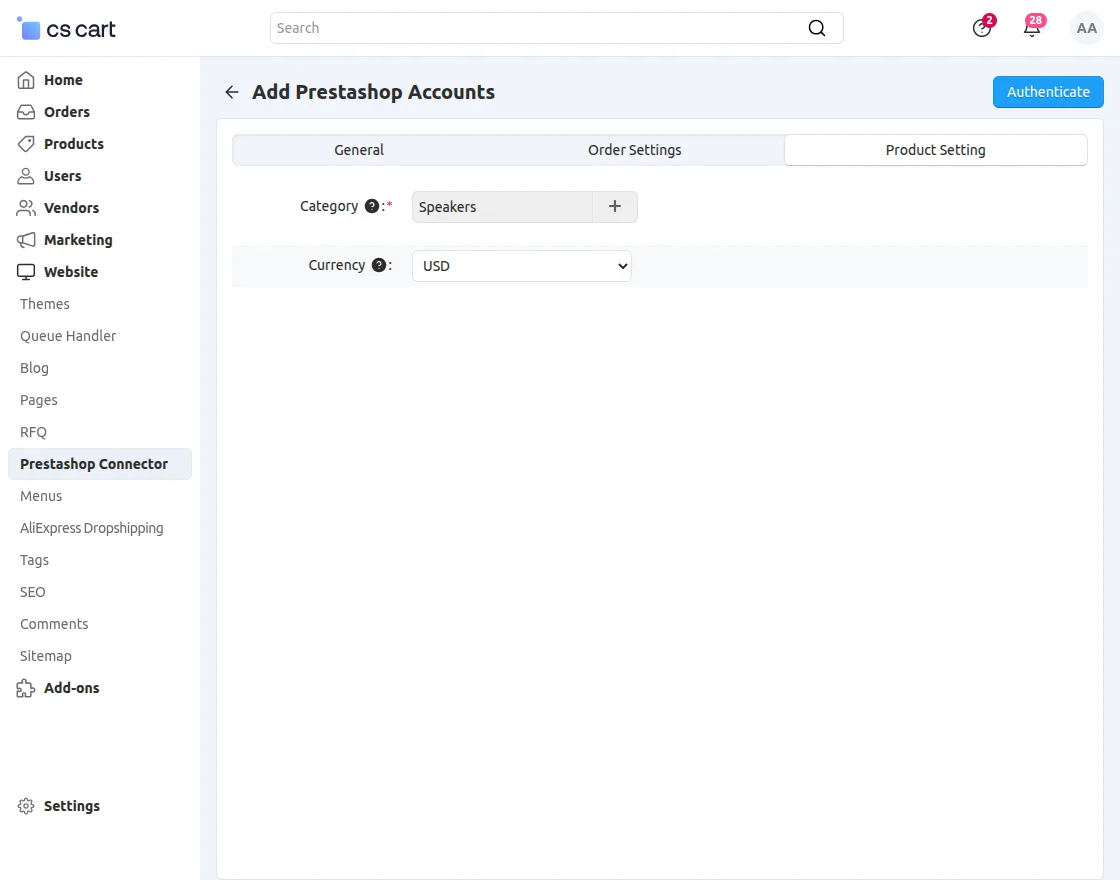Open the help center icon in header

[982, 28]
